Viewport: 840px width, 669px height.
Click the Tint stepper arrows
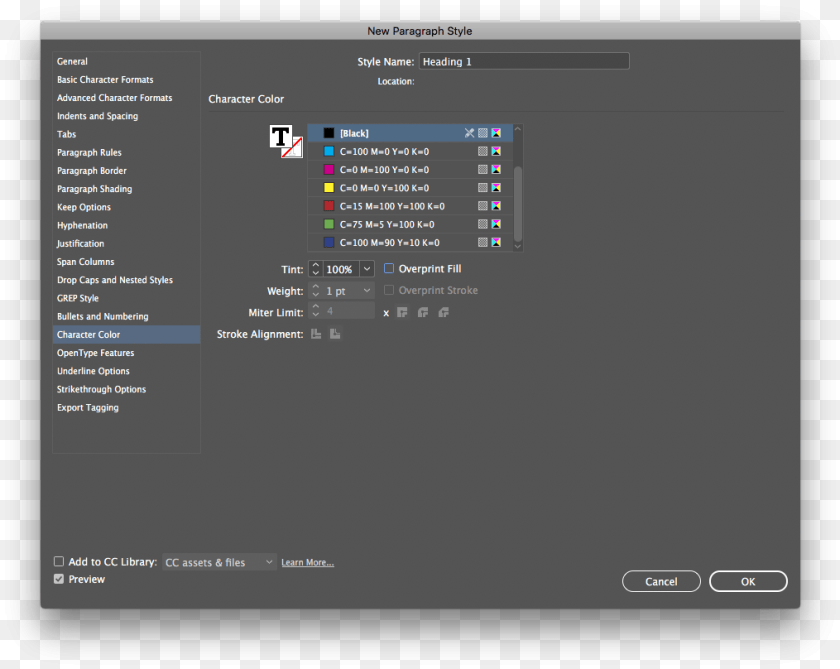(316, 269)
